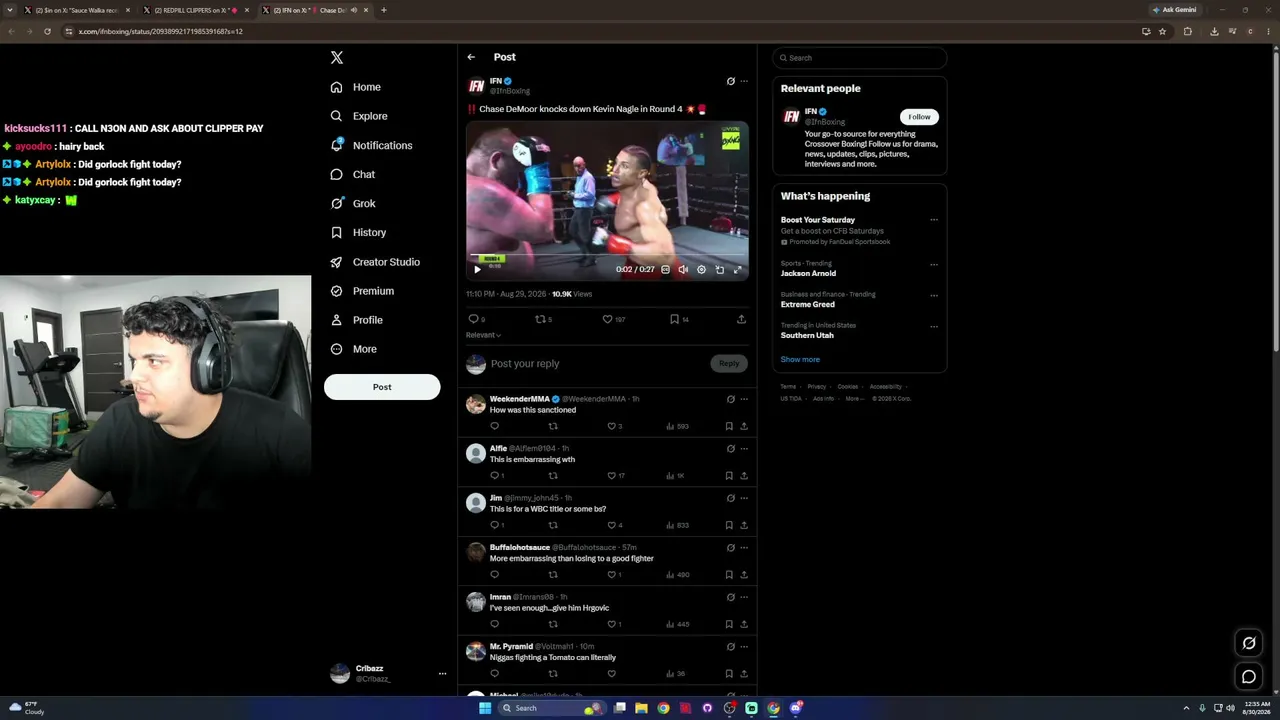Image resolution: width=1280 pixels, height=720 pixels.
Task: Reply to Jim's comment
Action: [494, 525]
